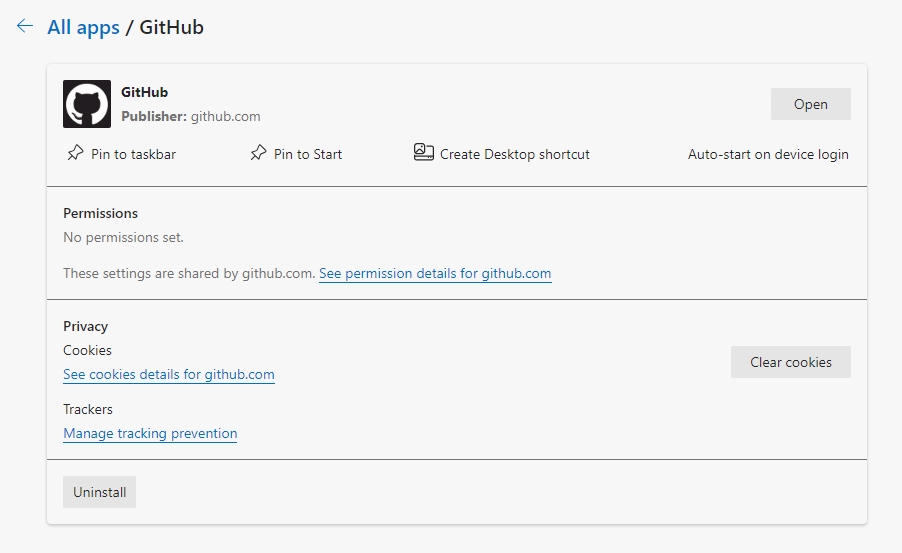The height and width of the screenshot is (553, 902).
Task: See cookies details for github.com
Action: (169, 374)
